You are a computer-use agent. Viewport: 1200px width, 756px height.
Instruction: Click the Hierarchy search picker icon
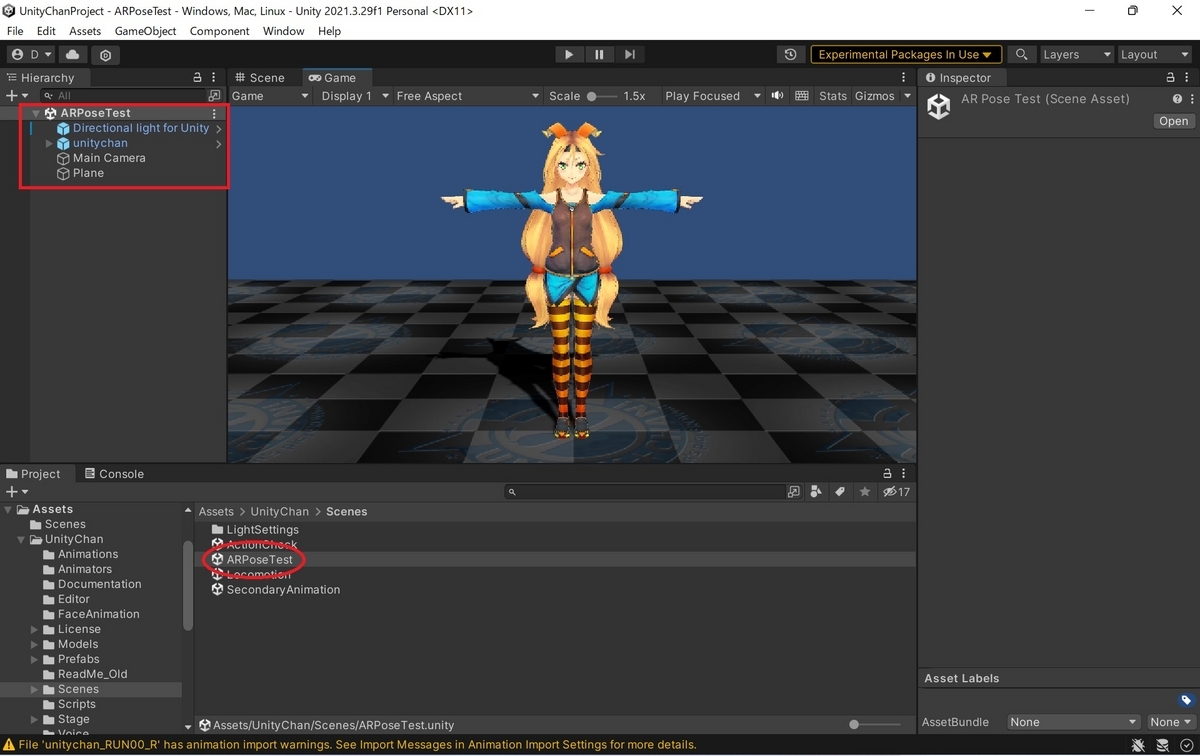(x=214, y=96)
